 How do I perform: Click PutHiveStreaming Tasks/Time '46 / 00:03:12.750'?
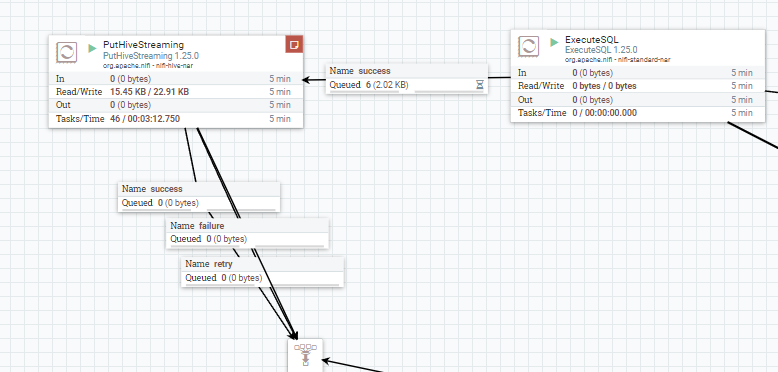click(145, 119)
